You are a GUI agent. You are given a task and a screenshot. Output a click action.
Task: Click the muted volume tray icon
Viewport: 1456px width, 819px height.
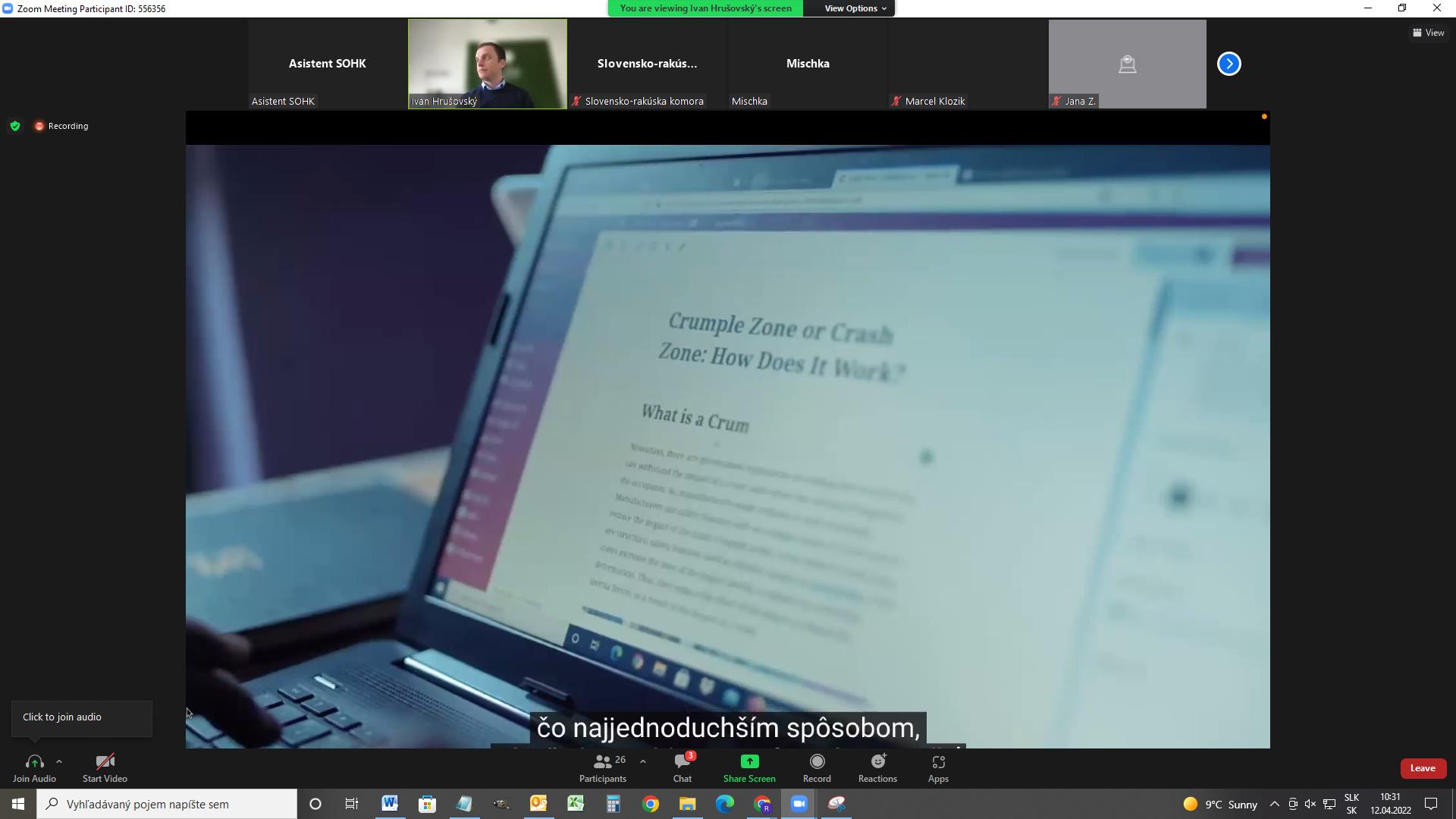(1310, 804)
